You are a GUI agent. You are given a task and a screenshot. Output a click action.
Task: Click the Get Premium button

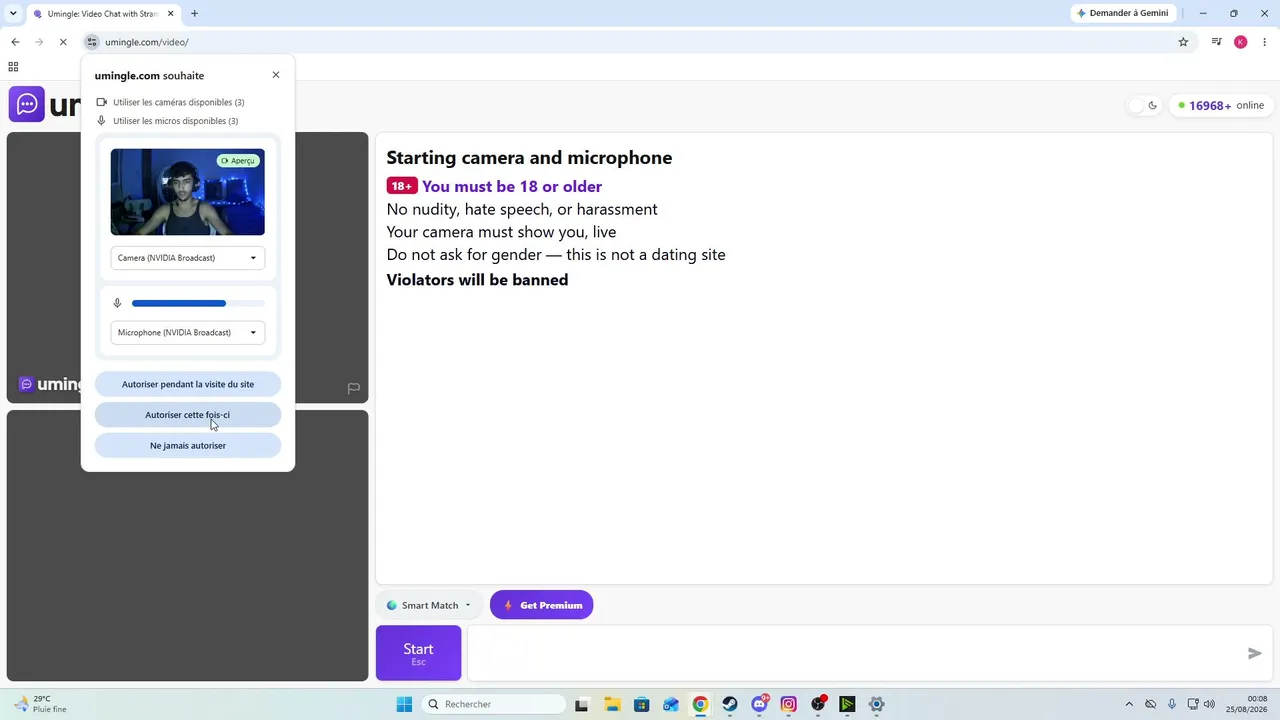point(542,605)
